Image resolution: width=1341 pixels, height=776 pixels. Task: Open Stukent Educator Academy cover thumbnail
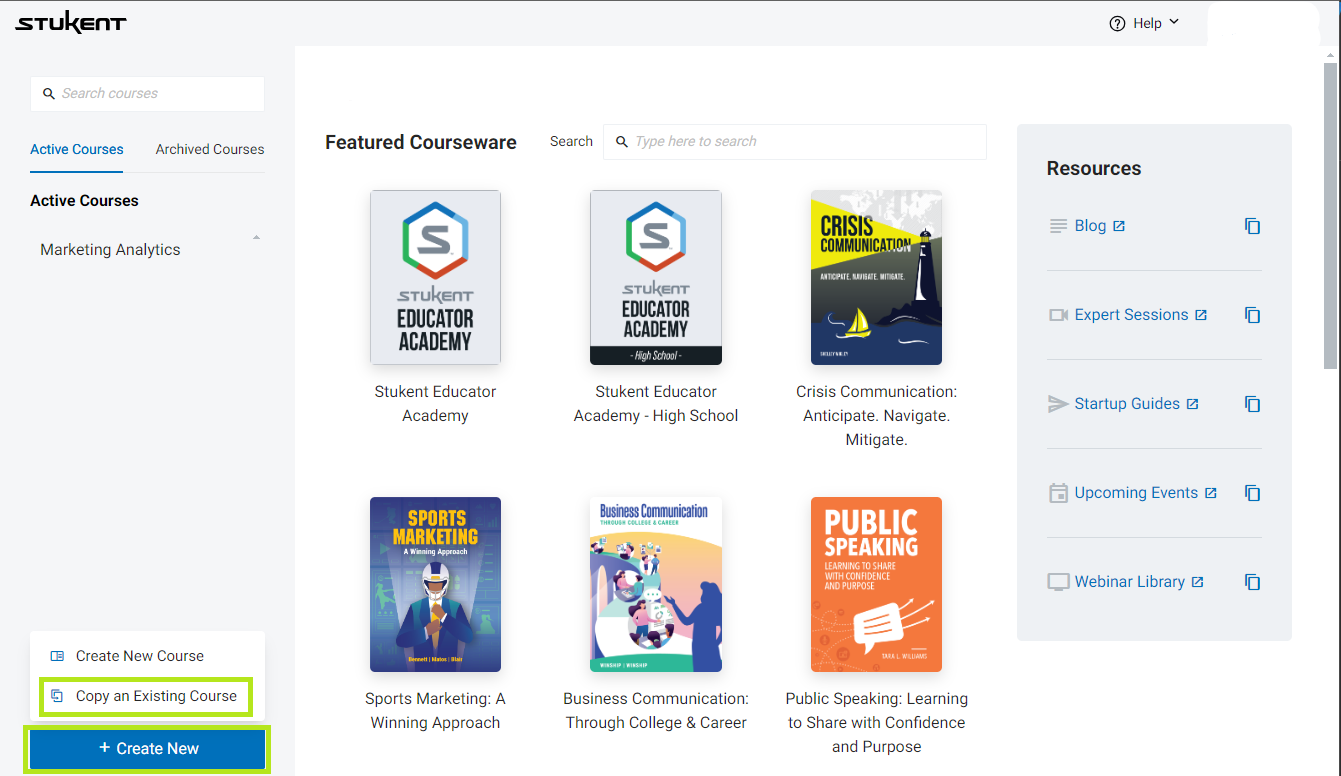pos(435,278)
